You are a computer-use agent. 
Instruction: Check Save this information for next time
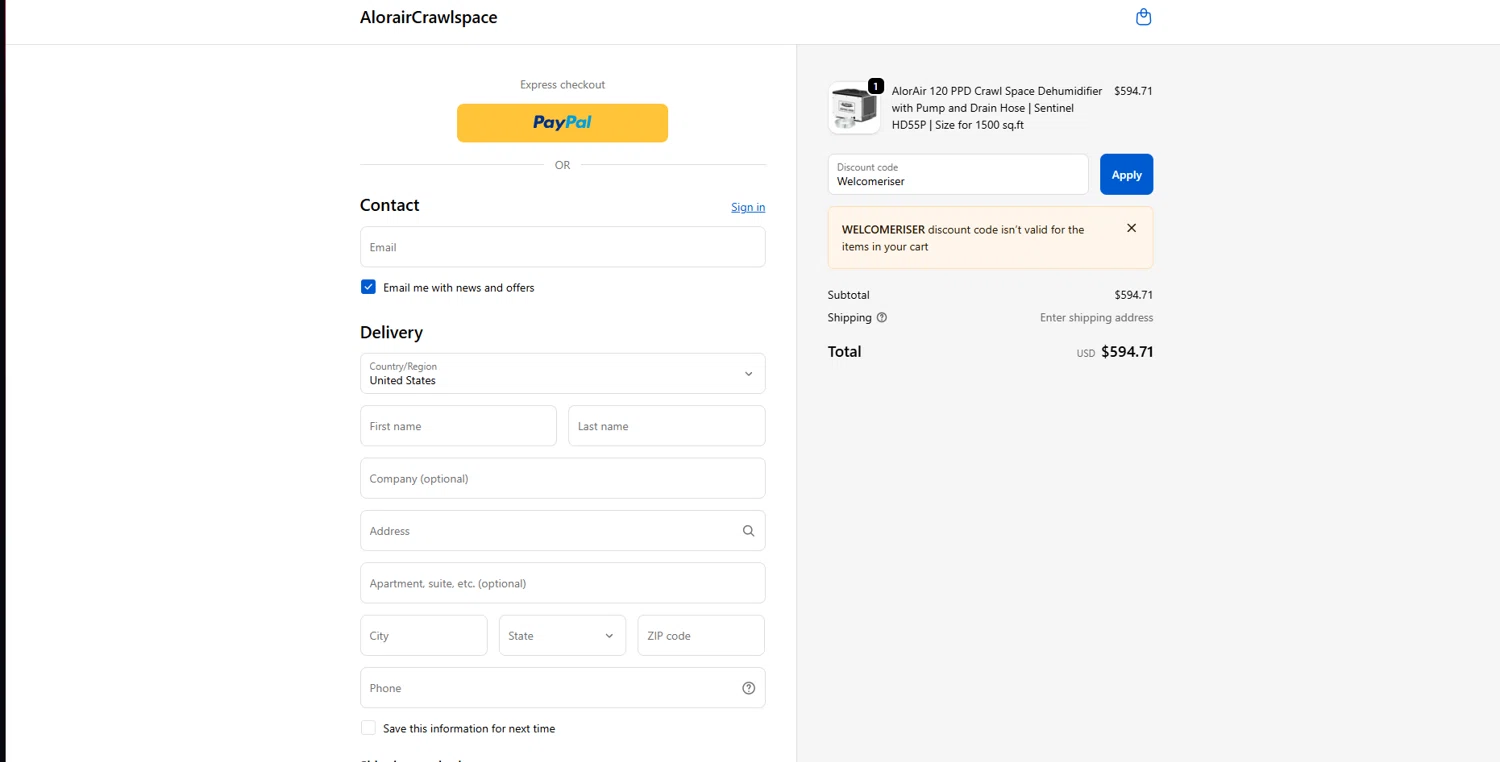tap(368, 728)
